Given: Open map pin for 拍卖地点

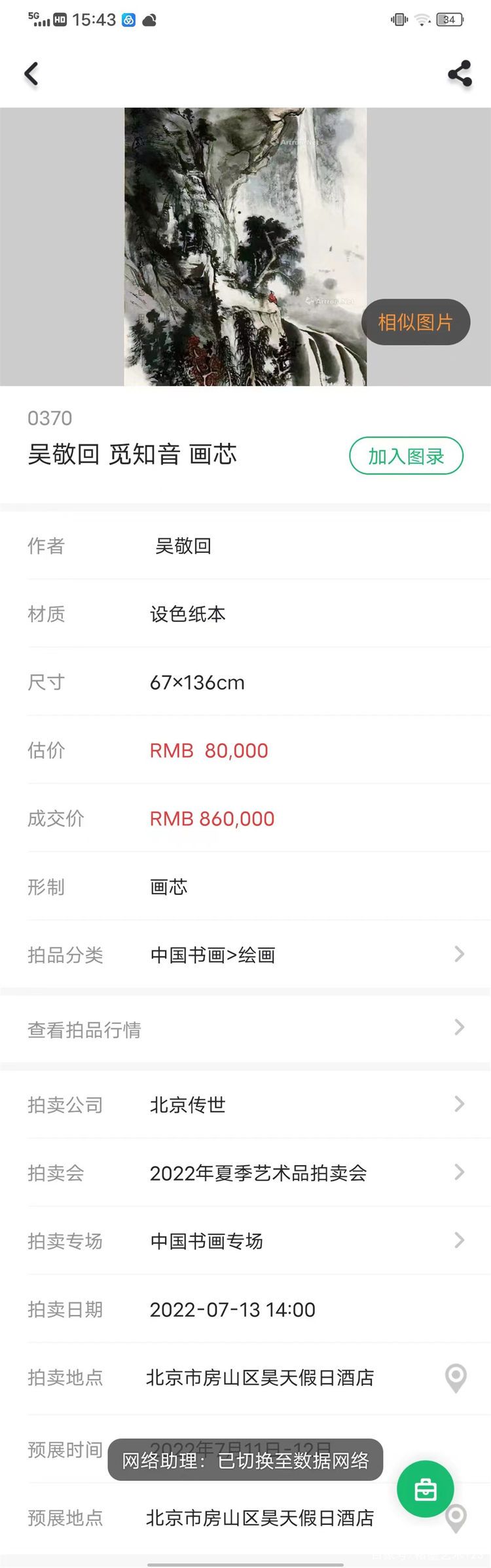Looking at the screenshot, I should 456,1378.
